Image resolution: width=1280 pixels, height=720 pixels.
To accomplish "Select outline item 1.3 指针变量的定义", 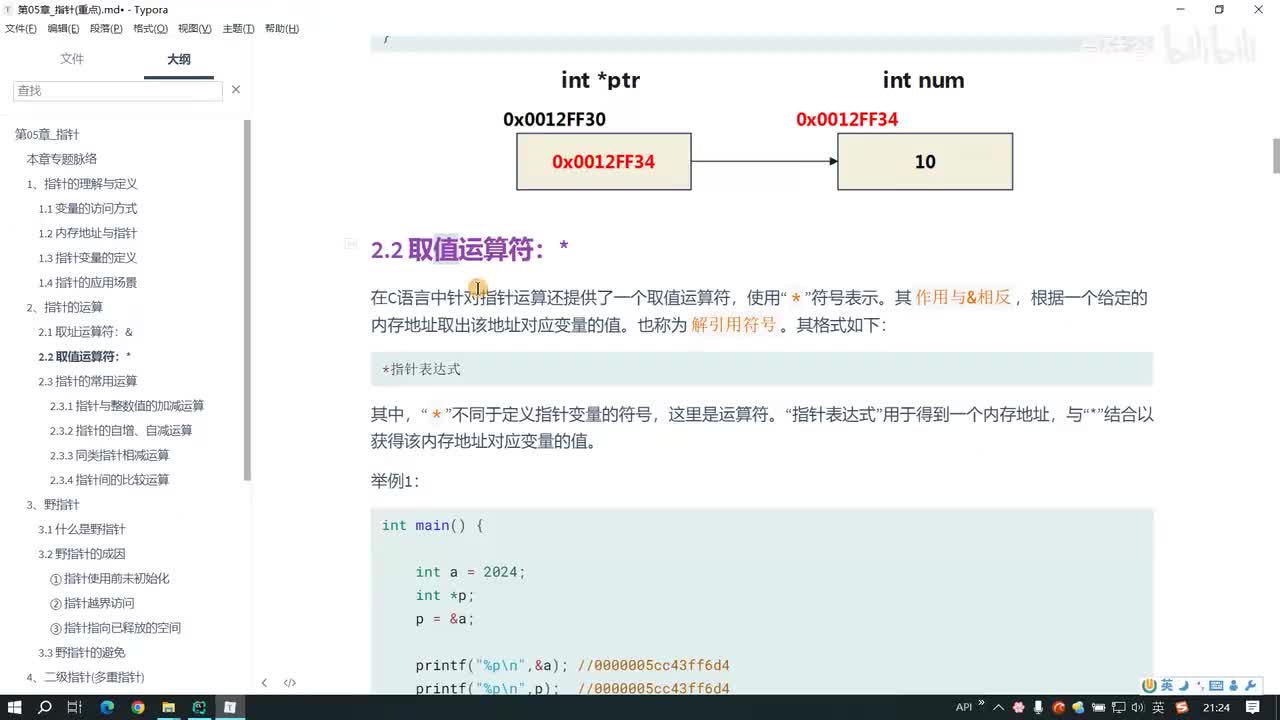I will pos(88,258).
